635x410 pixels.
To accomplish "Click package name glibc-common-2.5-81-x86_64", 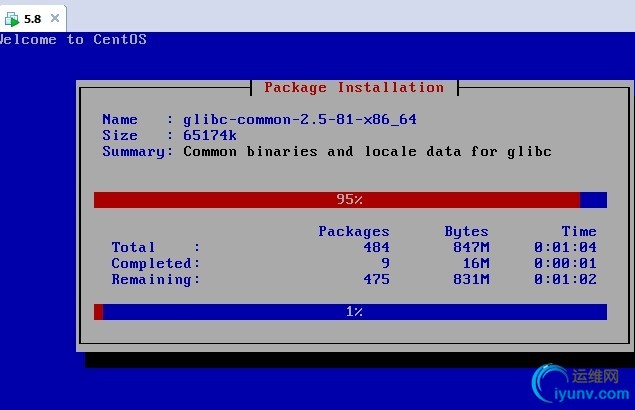I will coord(300,120).
